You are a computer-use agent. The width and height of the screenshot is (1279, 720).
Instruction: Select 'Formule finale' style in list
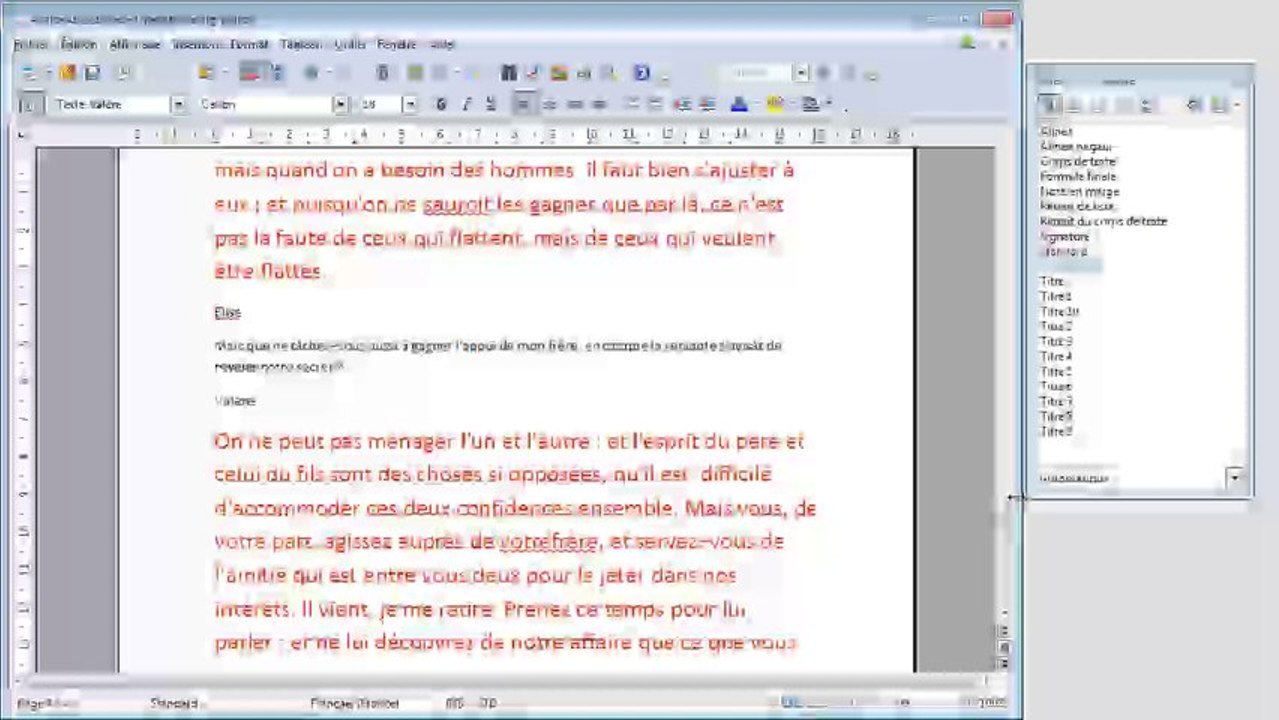pyautogui.click(x=1078, y=176)
